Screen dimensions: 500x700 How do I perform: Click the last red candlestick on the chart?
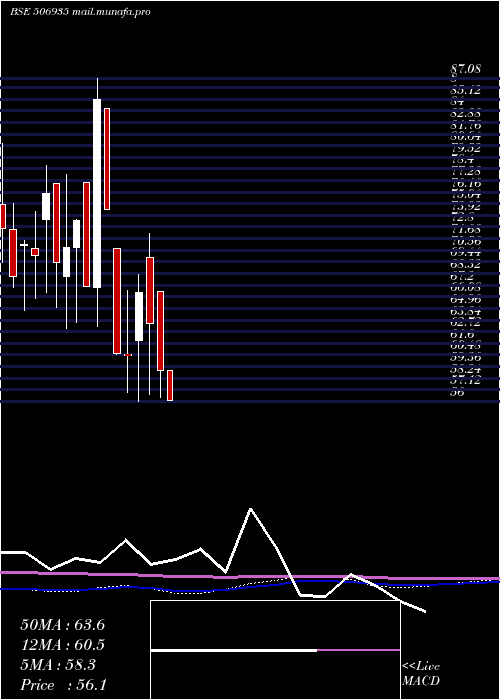tap(170, 385)
